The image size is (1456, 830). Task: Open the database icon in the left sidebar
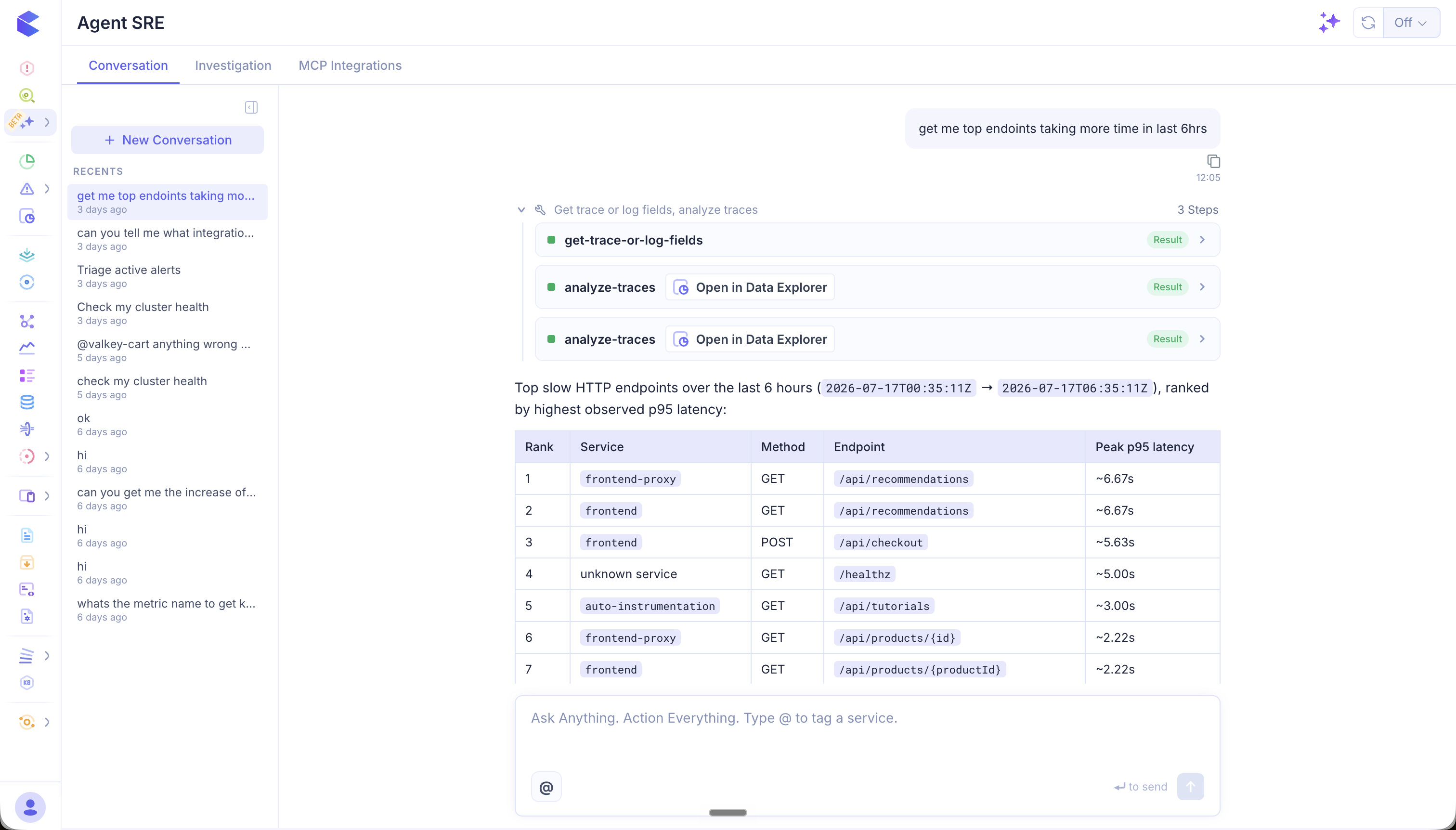pos(27,402)
